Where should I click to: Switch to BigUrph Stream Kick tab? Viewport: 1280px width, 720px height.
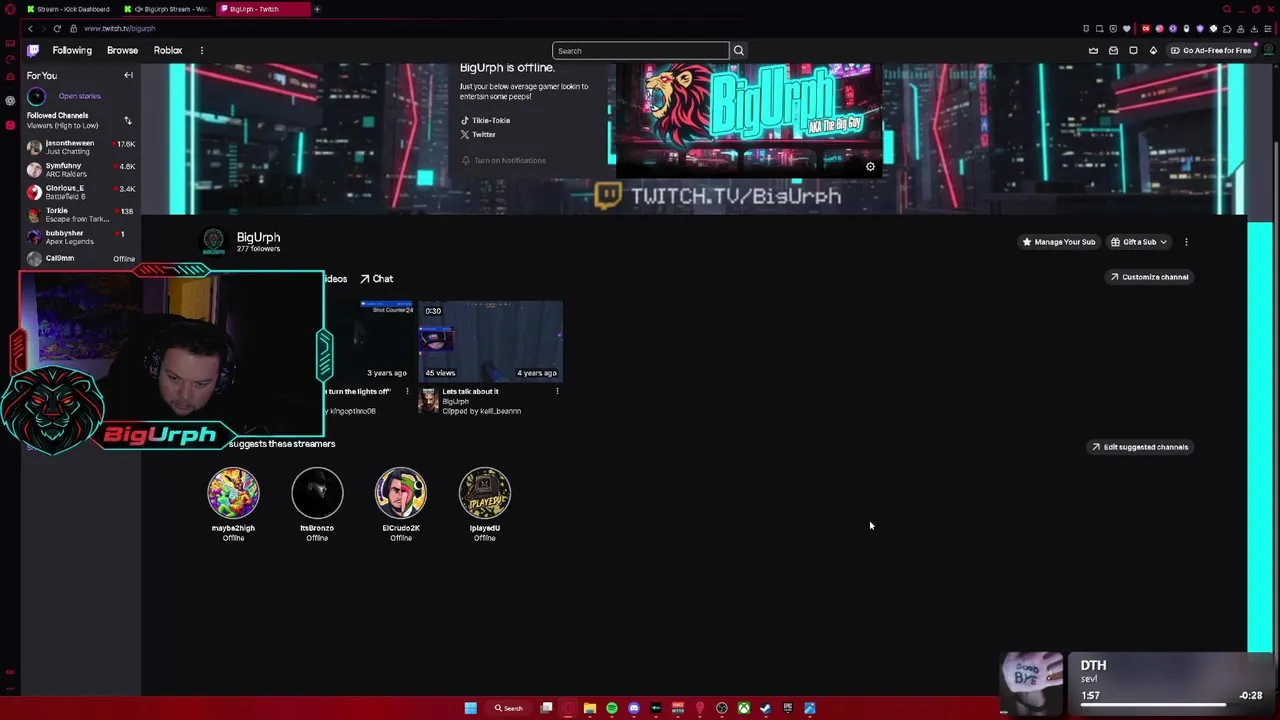point(166,9)
